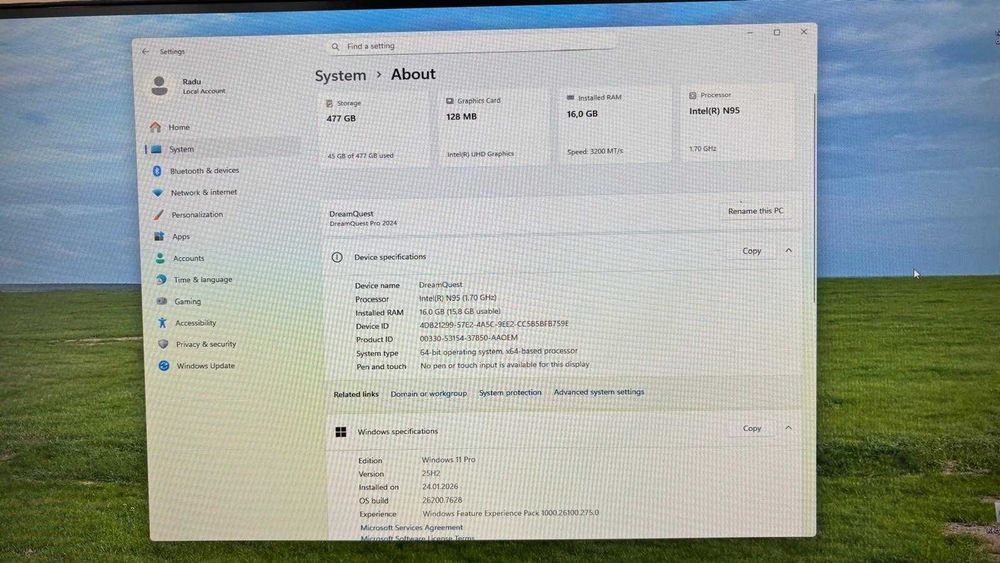Click the back arrow in Settings
1000x563 pixels.
point(145,51)
